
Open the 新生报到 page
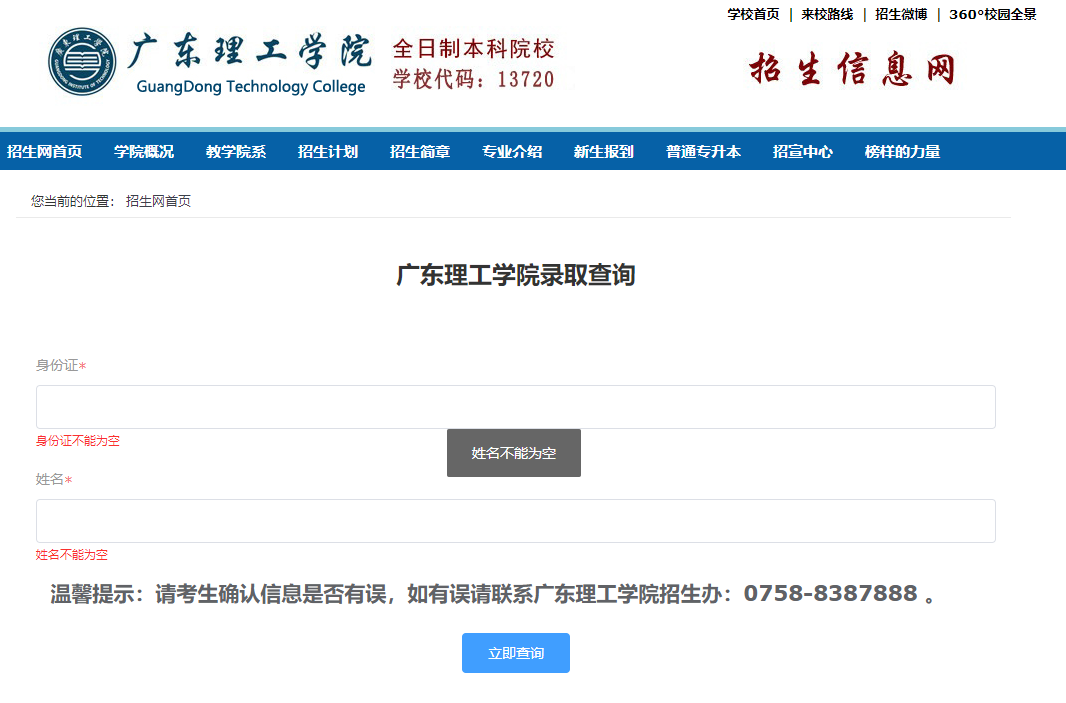(604, 152)
